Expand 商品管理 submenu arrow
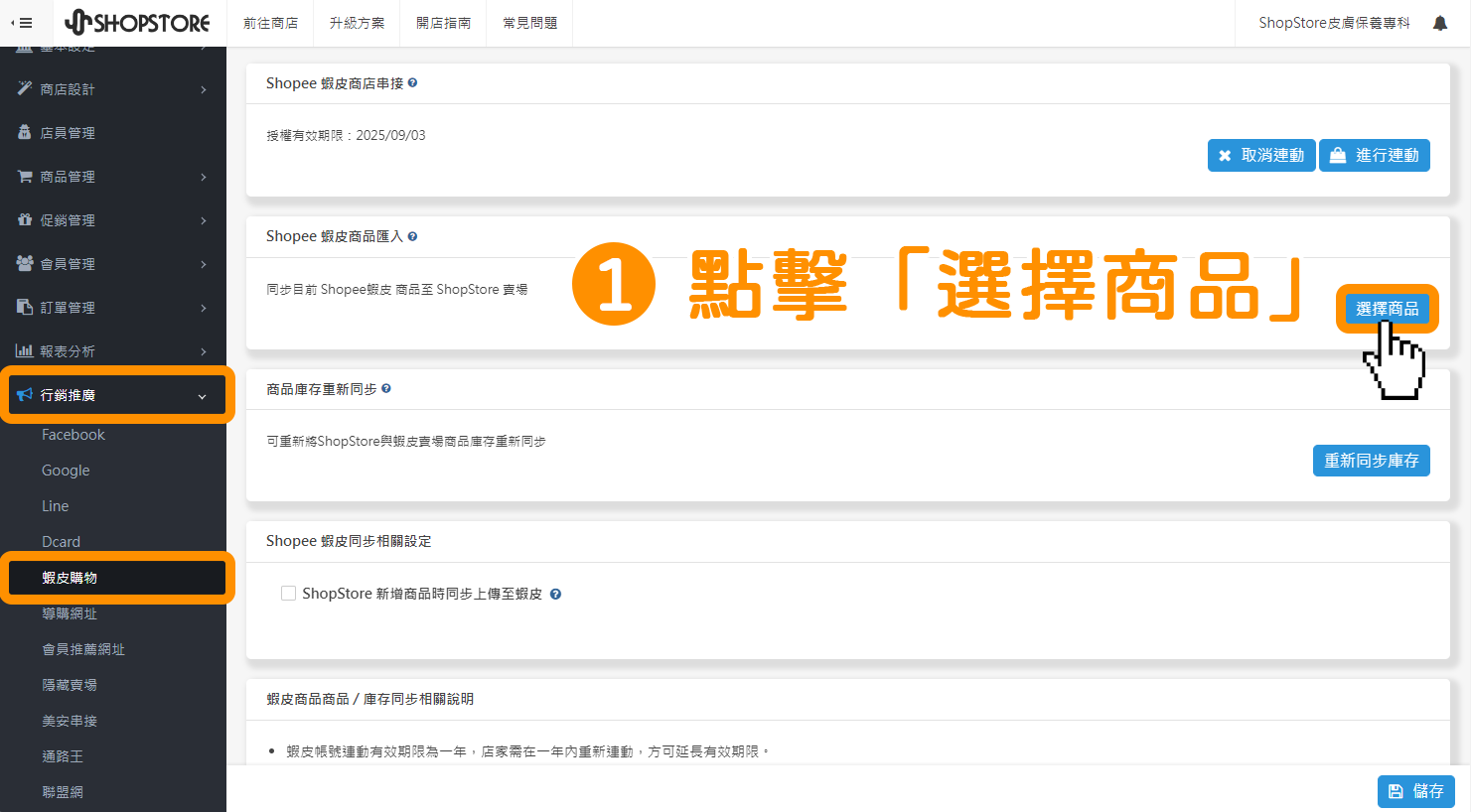The width and height of the screenshot is (1471, 812). (204, 177)
